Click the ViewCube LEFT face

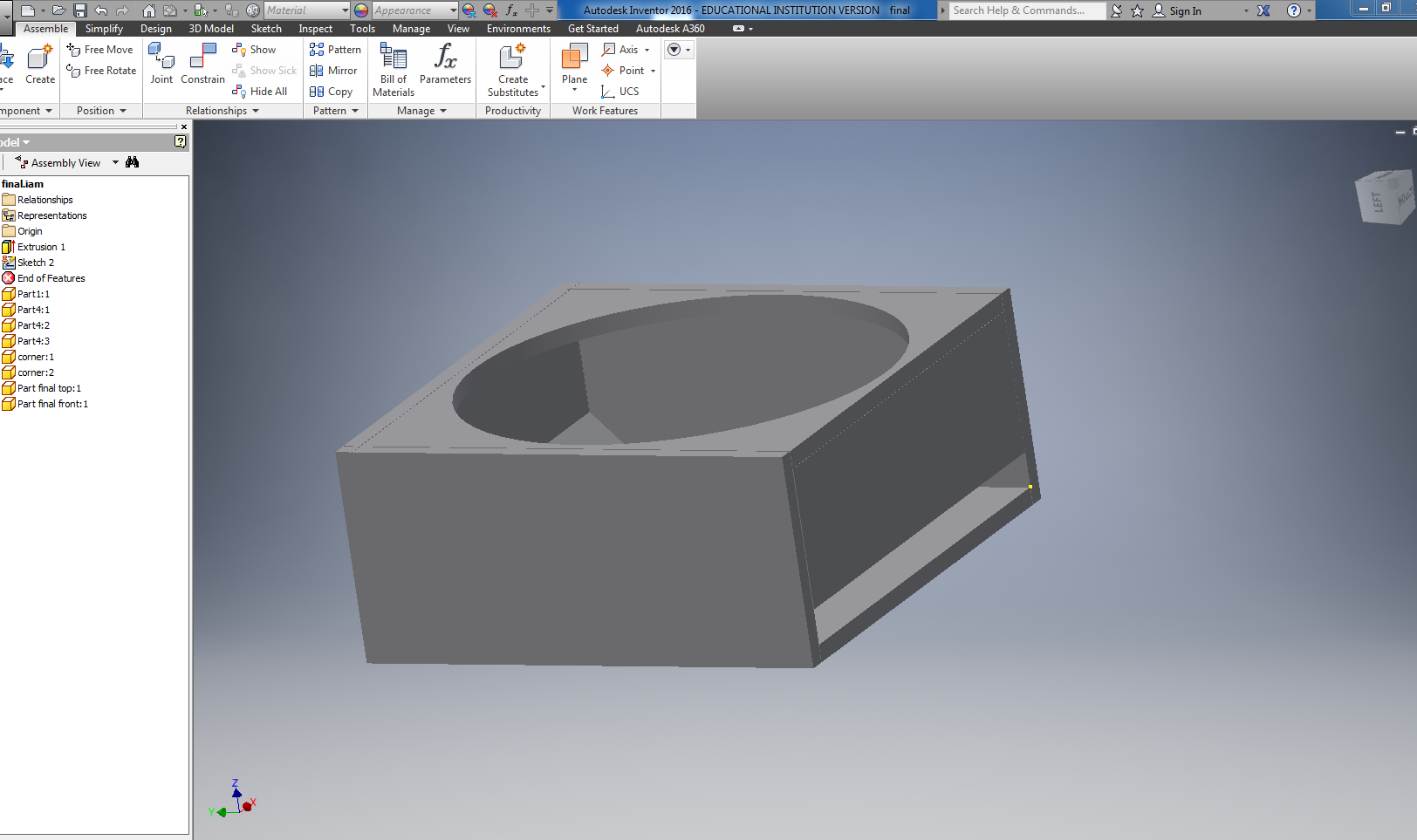(1378, 201)
